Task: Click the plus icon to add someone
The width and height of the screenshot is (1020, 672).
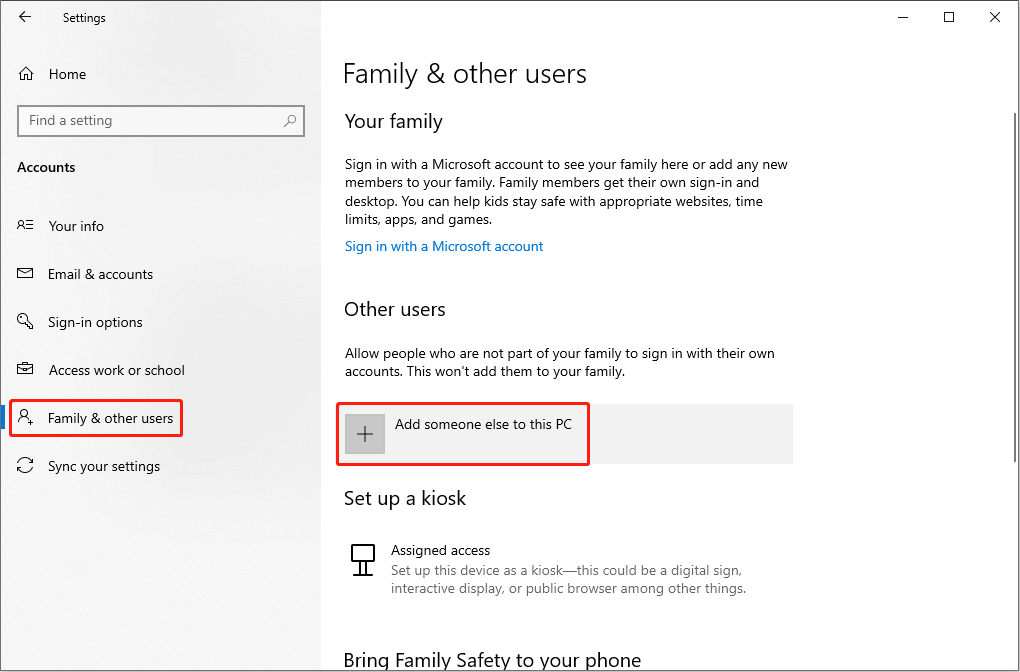Action: point(365,434)
